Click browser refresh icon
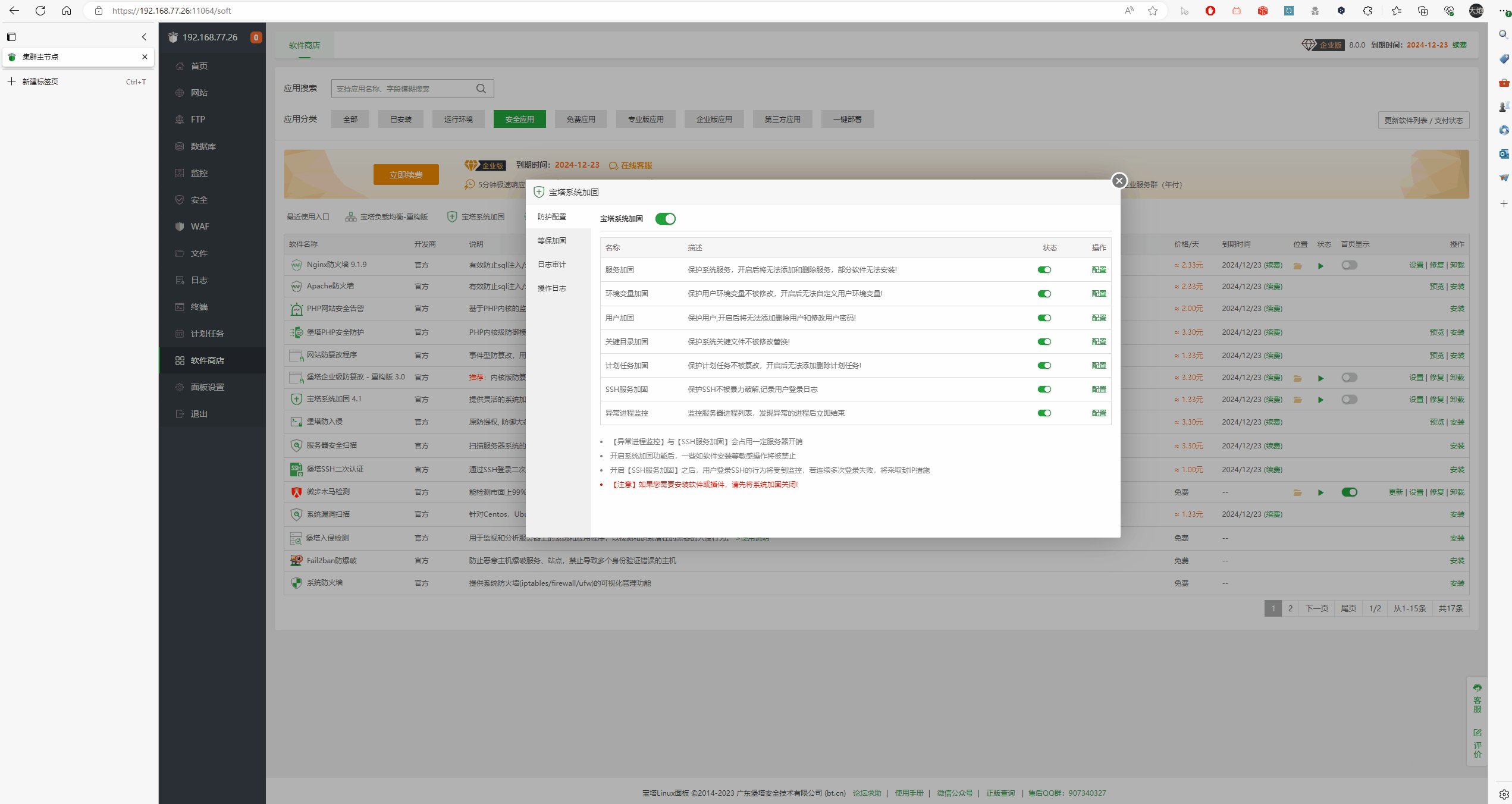Image resolution: width=1512 pixels, height=804 pixels. click(40, 11)
